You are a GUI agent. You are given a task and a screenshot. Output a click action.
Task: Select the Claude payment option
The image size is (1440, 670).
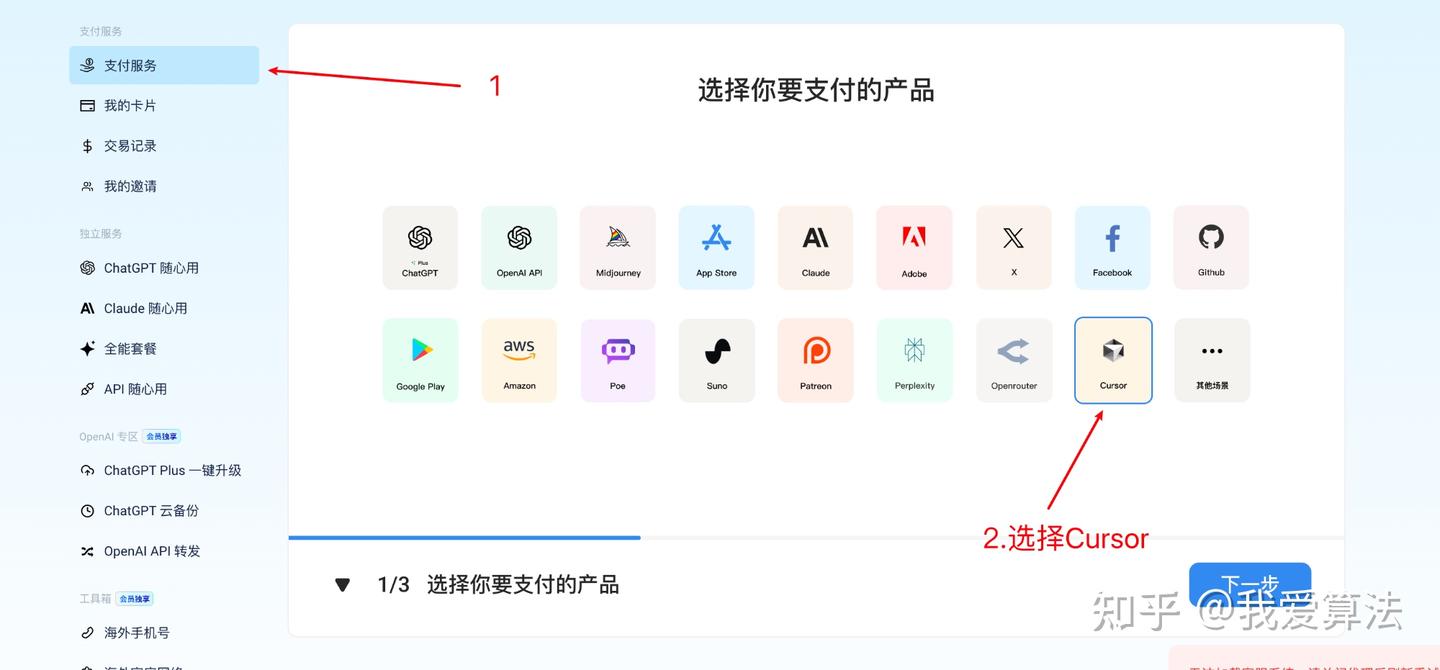click(x=815, y=248)
